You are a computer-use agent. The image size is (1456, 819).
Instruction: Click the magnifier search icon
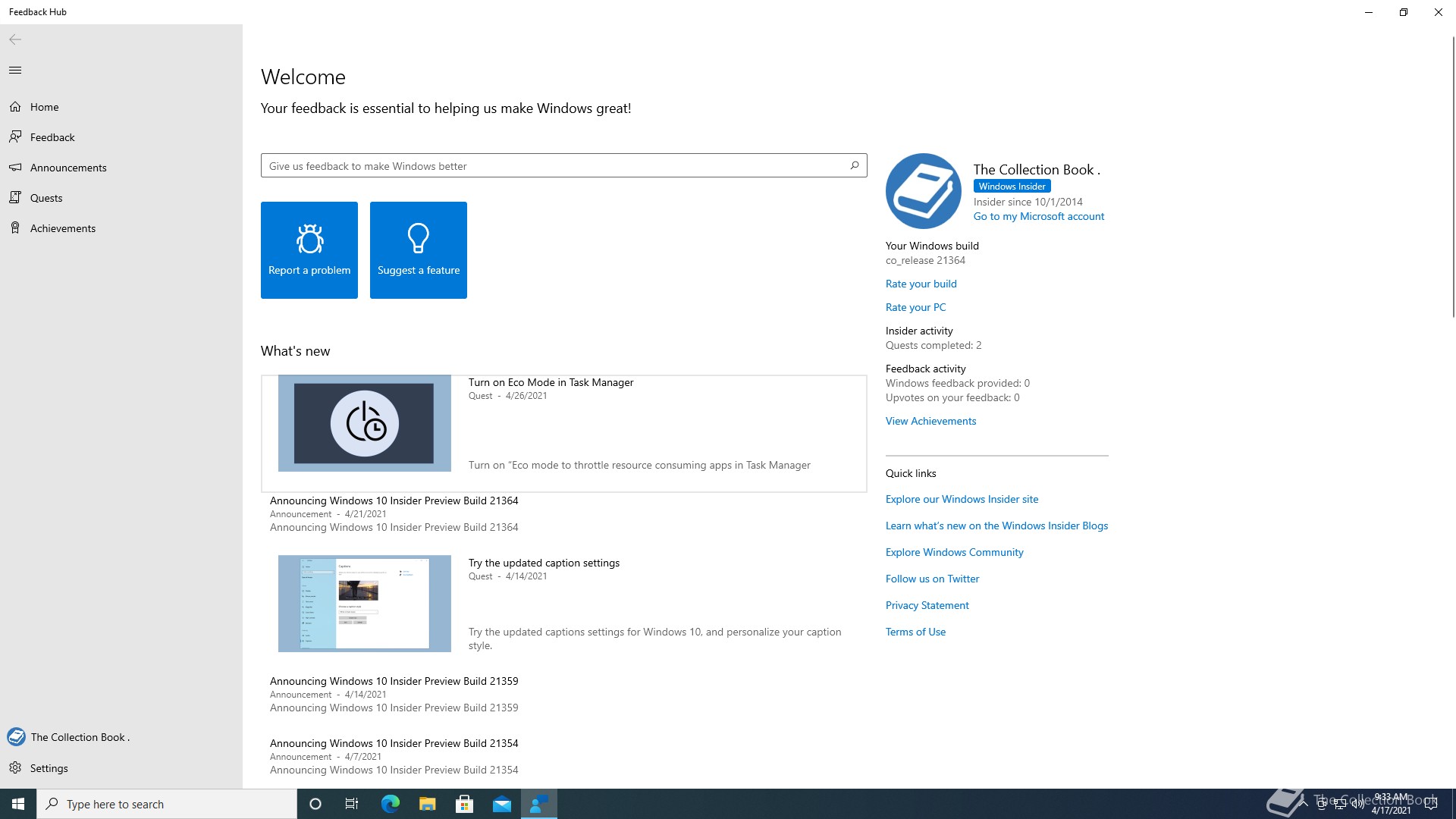855,165
